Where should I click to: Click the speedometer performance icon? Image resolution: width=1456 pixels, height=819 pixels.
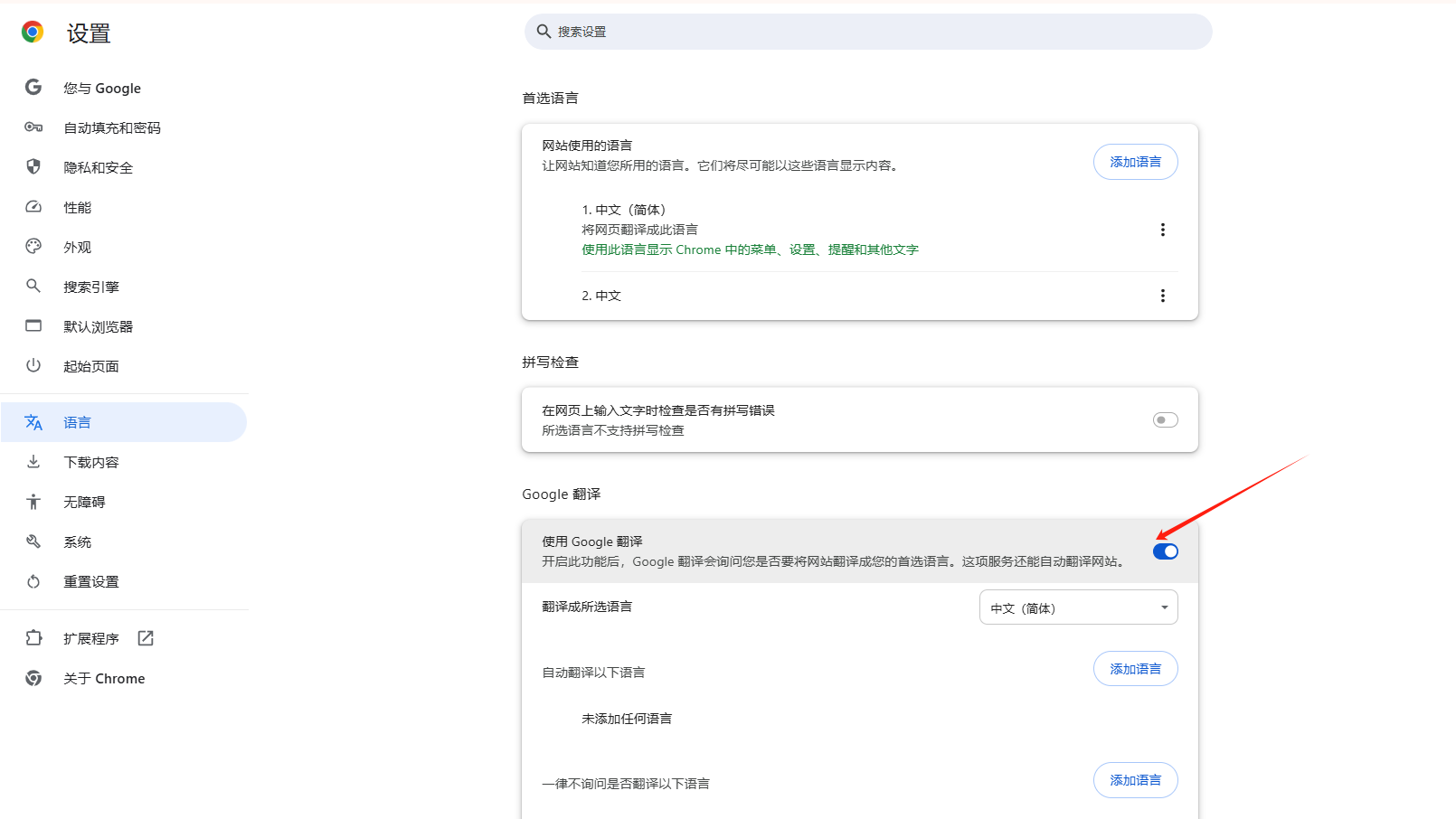click(x=33, y=206)
